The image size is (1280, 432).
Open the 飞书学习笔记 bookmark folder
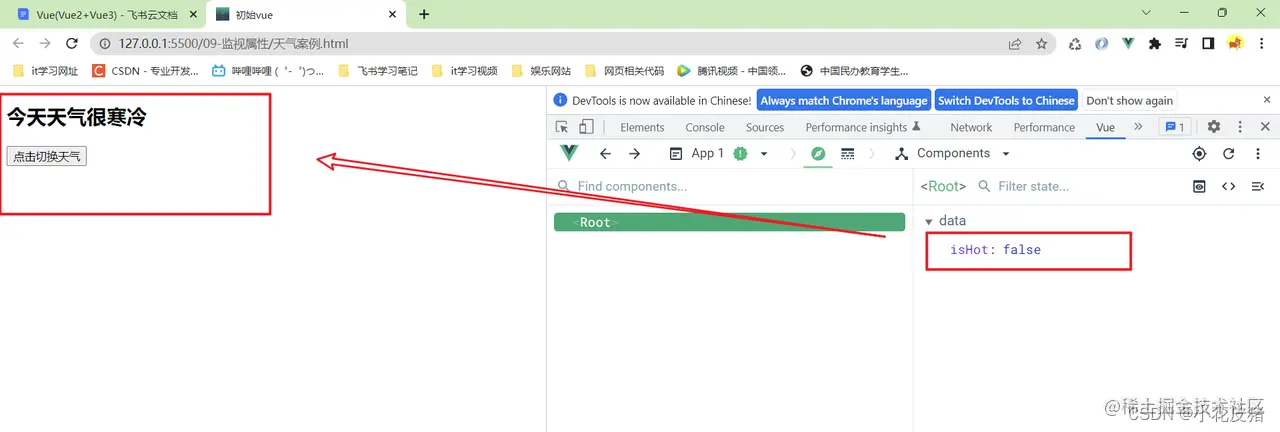(x=378, y=71)
